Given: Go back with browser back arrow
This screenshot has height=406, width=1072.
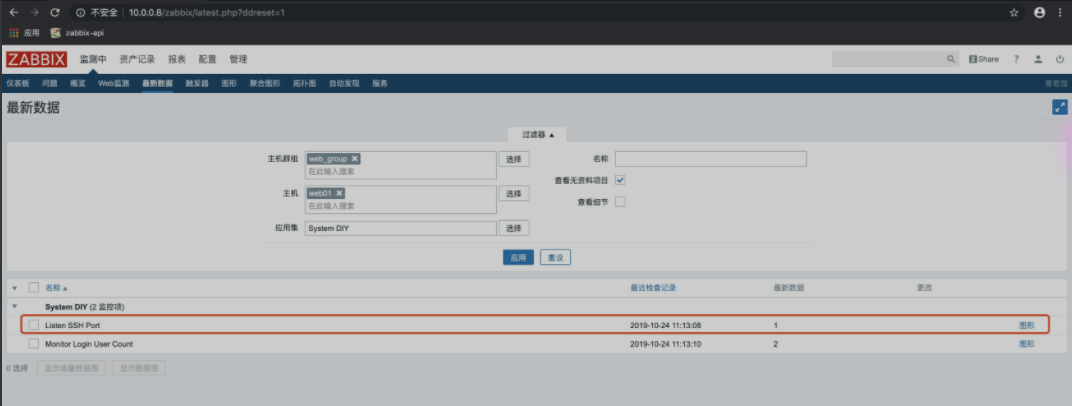Looking at the screenshot, I should 13,12.
